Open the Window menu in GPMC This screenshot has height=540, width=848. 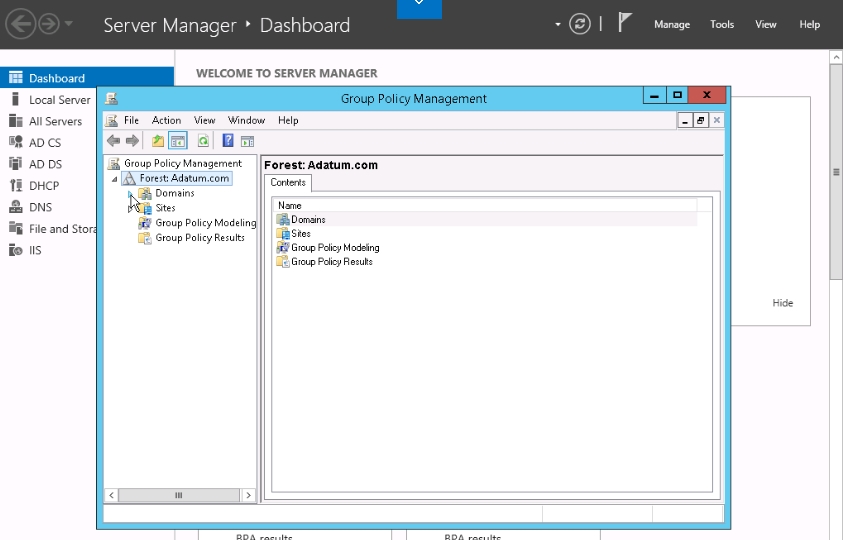click(x=246, y=120)
